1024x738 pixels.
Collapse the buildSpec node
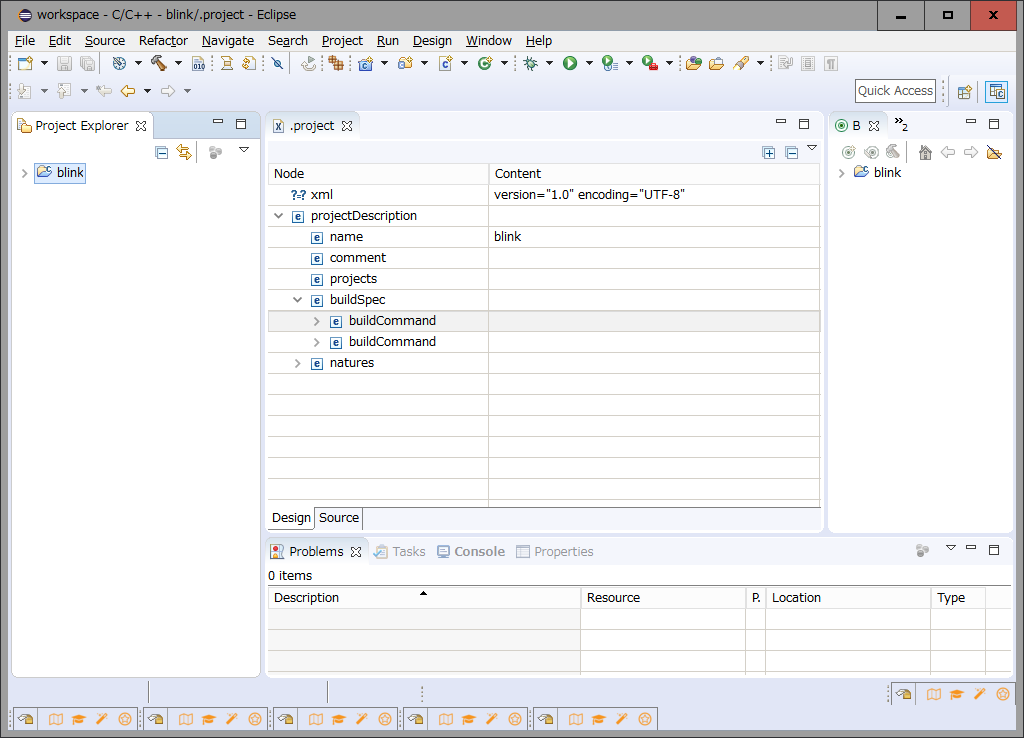coord(298,300)
